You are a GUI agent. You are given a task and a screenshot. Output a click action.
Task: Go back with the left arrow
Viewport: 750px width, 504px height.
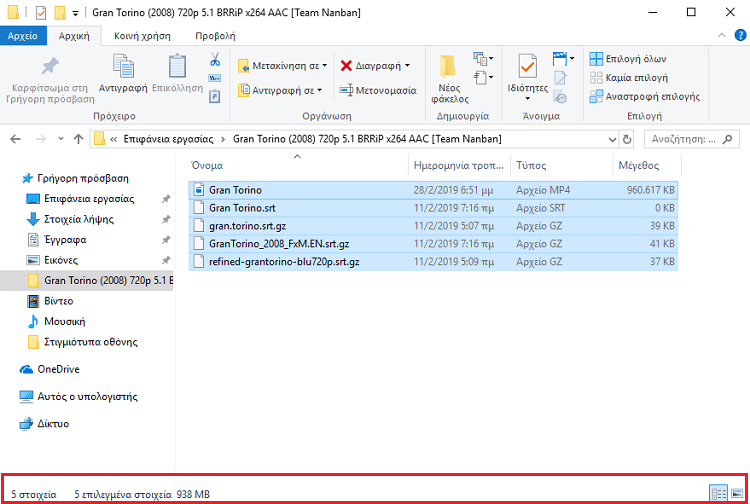16,139
